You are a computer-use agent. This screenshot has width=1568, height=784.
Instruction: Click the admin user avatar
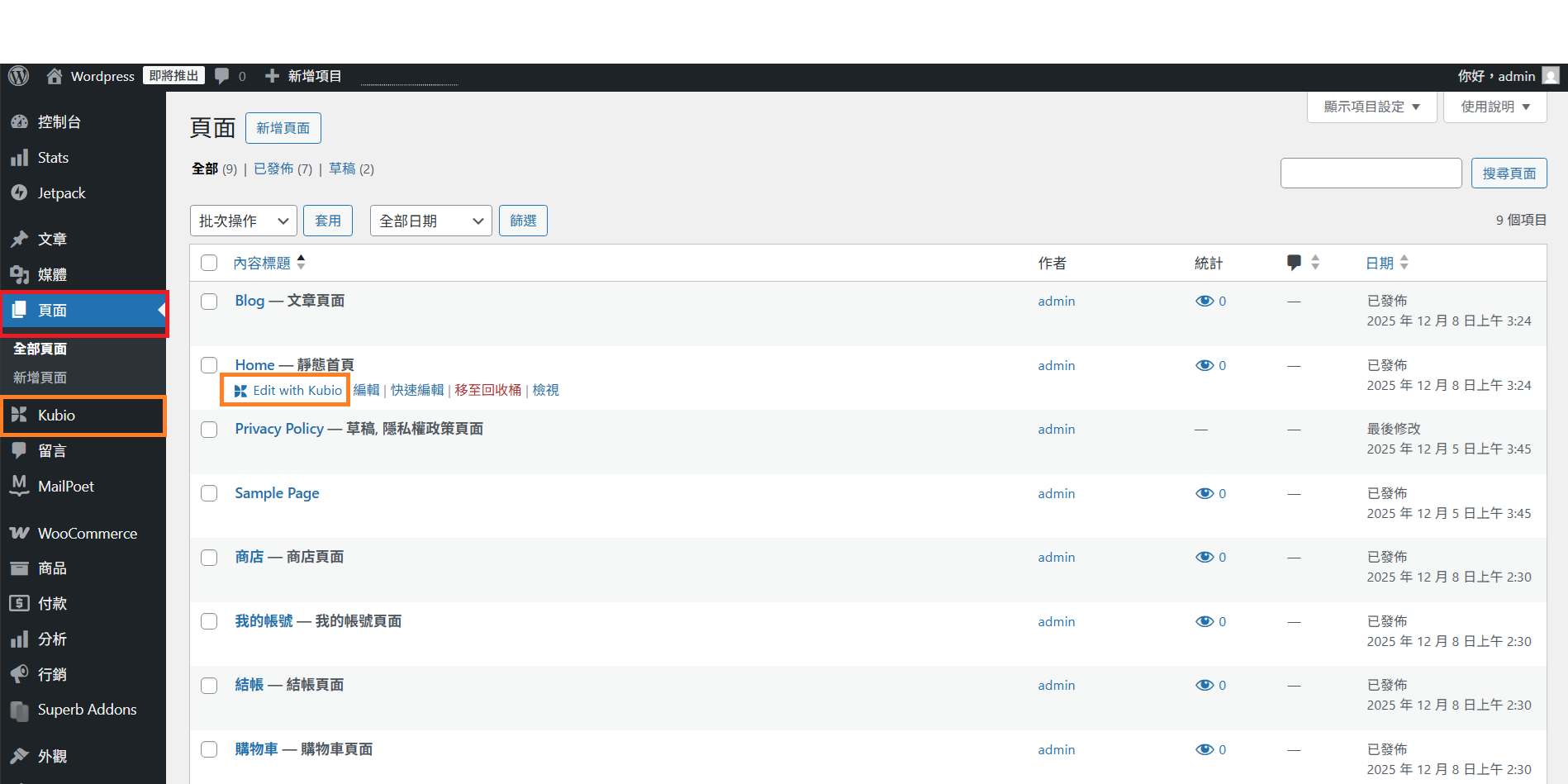(x=1551, y=76)
